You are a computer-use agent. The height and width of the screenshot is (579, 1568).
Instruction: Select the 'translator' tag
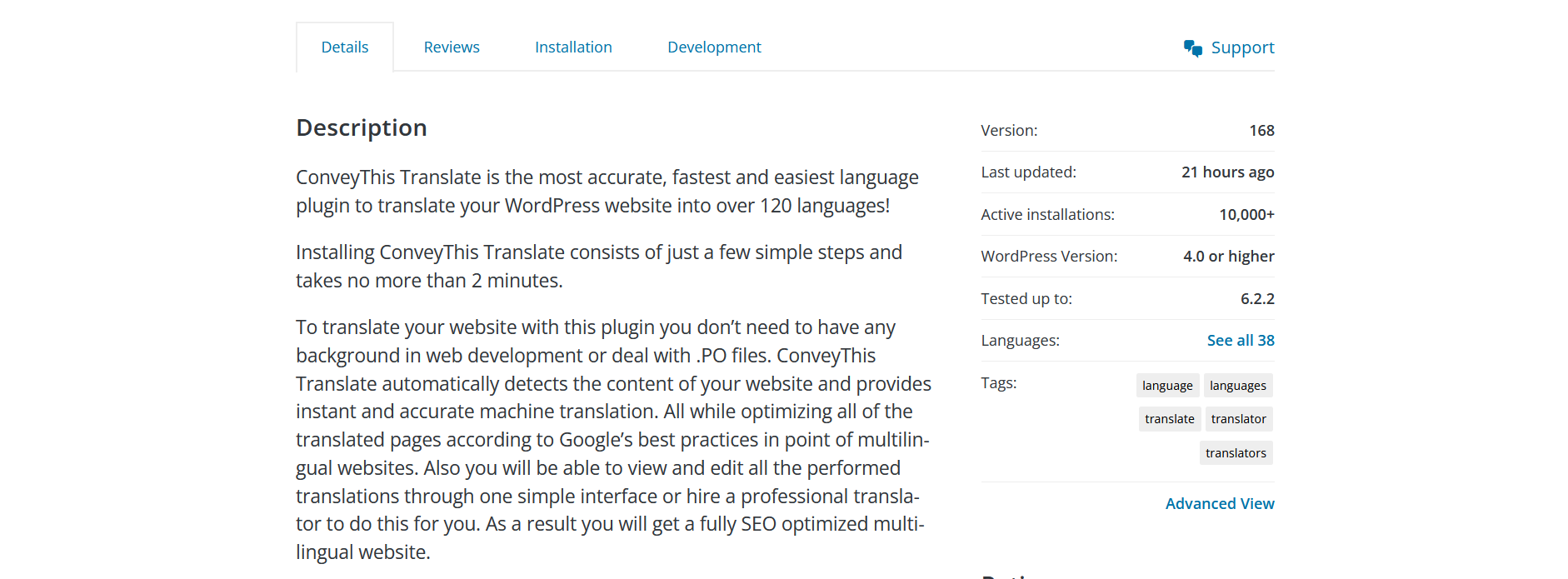1238,419
